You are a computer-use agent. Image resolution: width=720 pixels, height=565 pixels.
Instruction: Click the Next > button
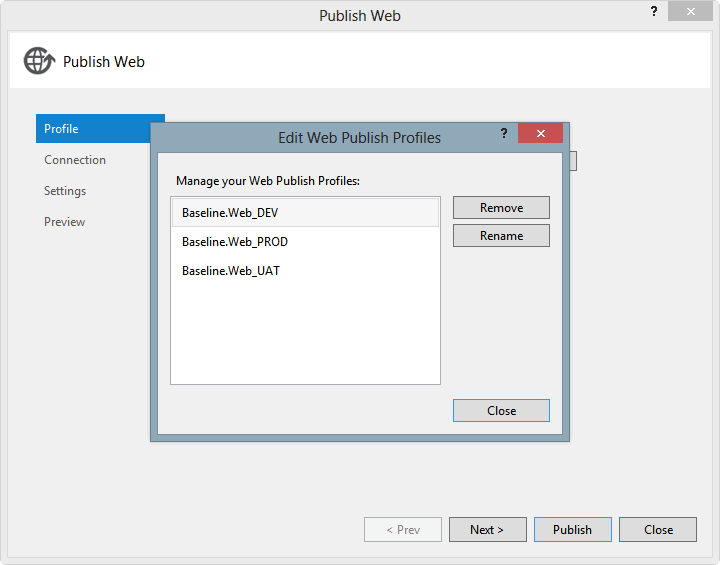[488, 530]
